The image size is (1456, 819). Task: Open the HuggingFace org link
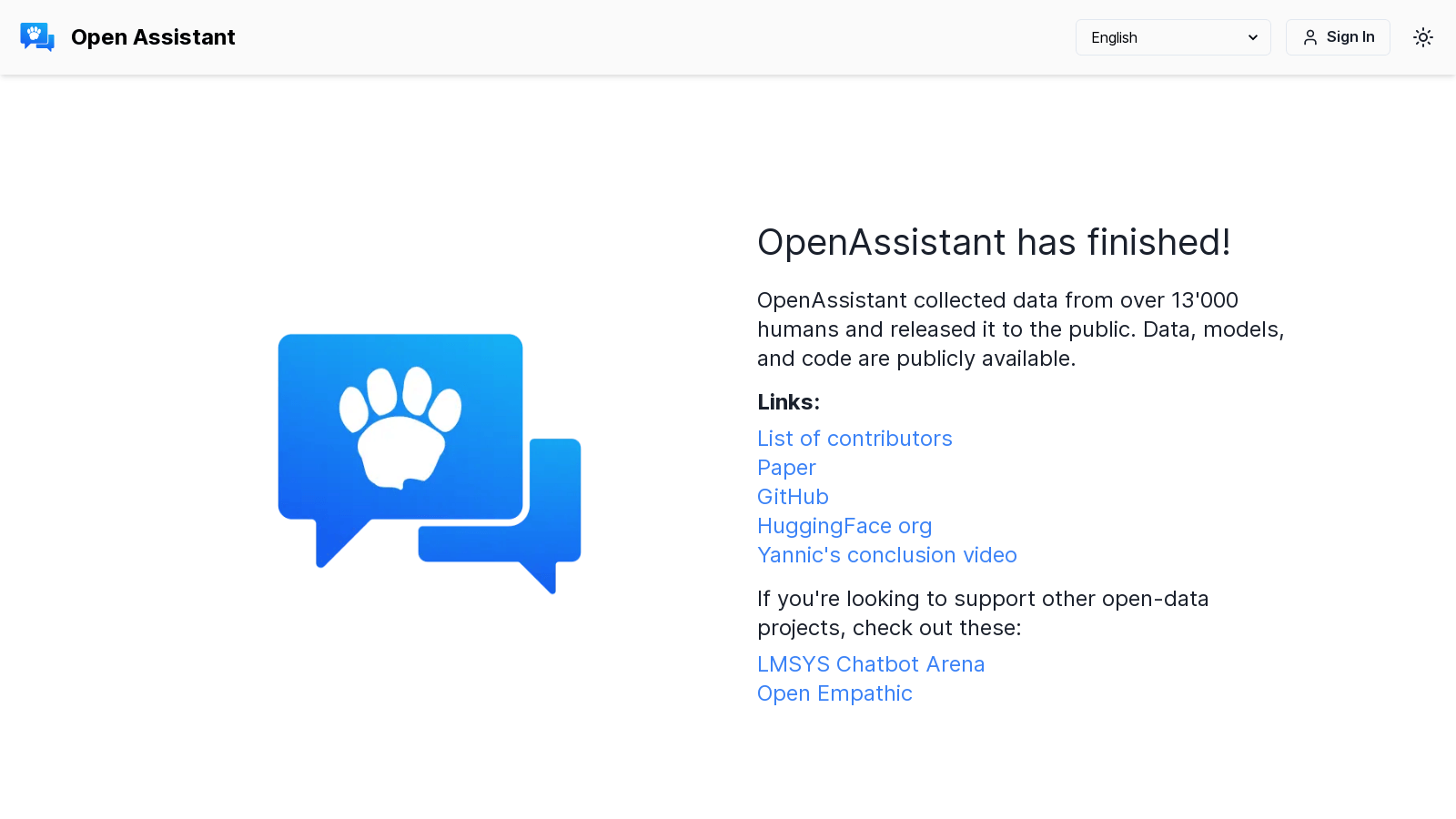coord(844,526)
